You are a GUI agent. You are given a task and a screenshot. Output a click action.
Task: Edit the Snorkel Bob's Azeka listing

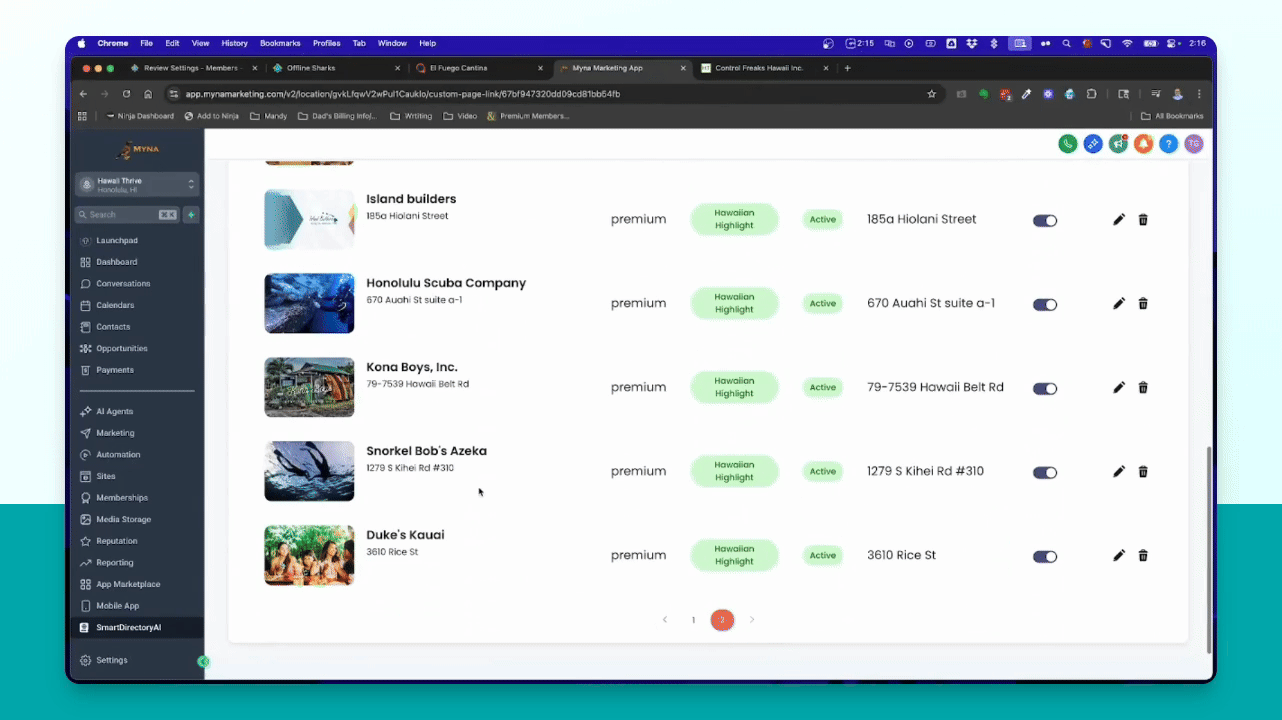1119,472
